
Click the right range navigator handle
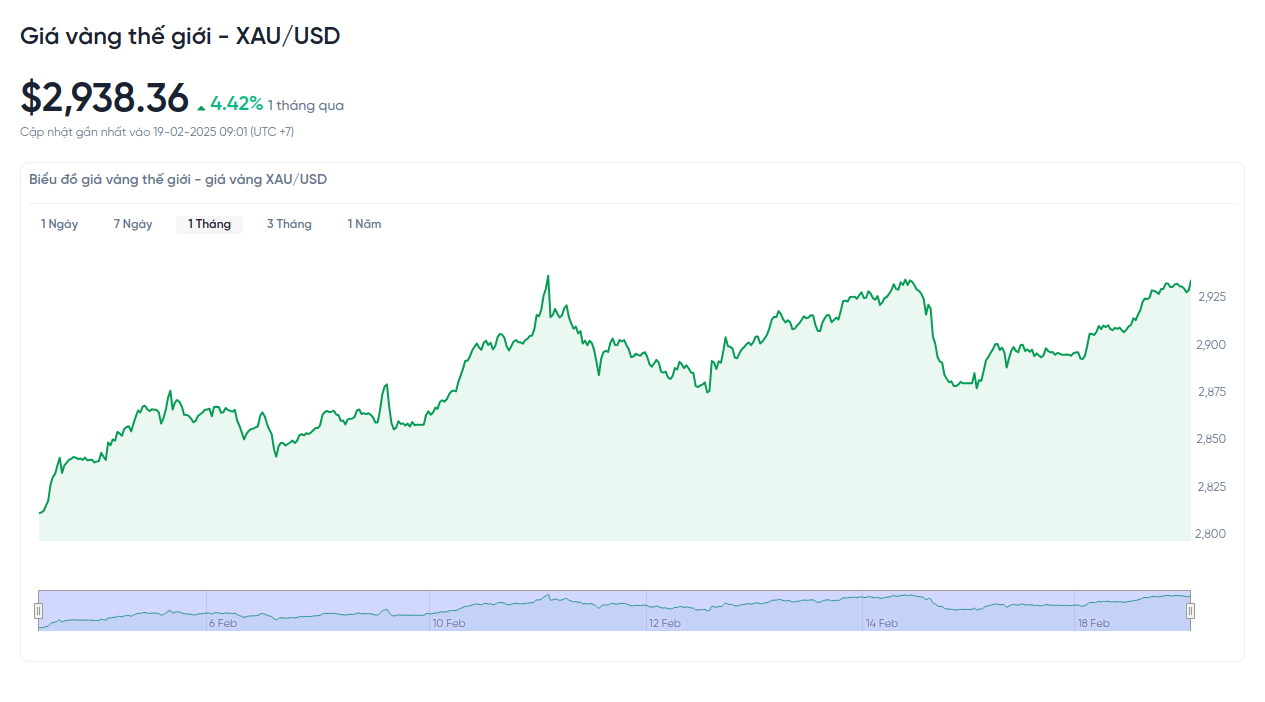[x=1191, y=611]
